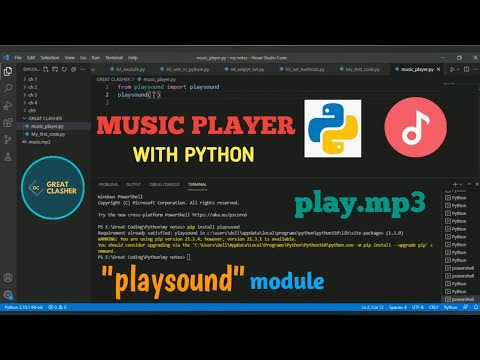Select Python 3.10.1 64-bit interpreter

(23, 307)
